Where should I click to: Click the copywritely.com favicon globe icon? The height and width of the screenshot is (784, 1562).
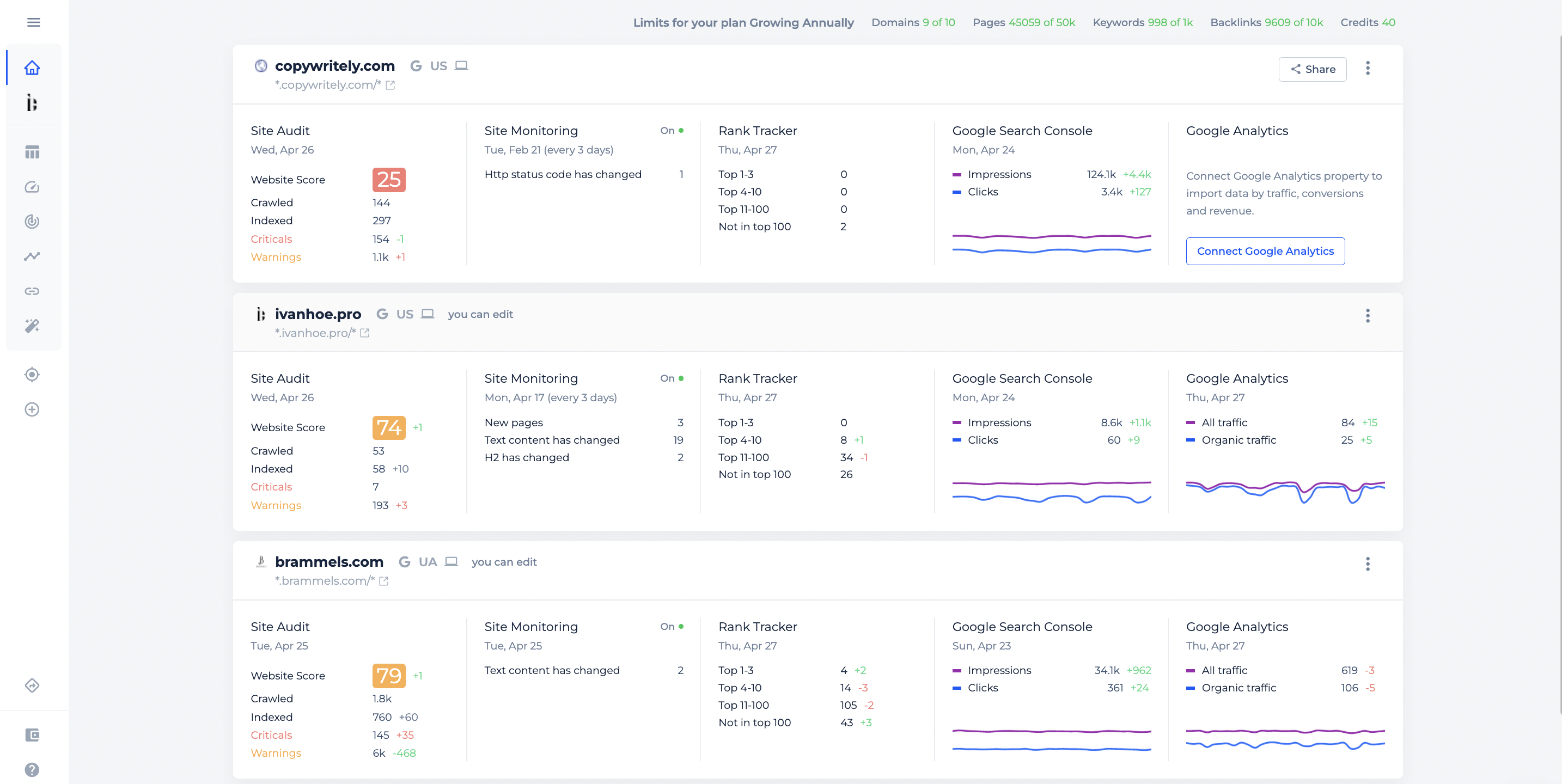(x=261, y=65)
